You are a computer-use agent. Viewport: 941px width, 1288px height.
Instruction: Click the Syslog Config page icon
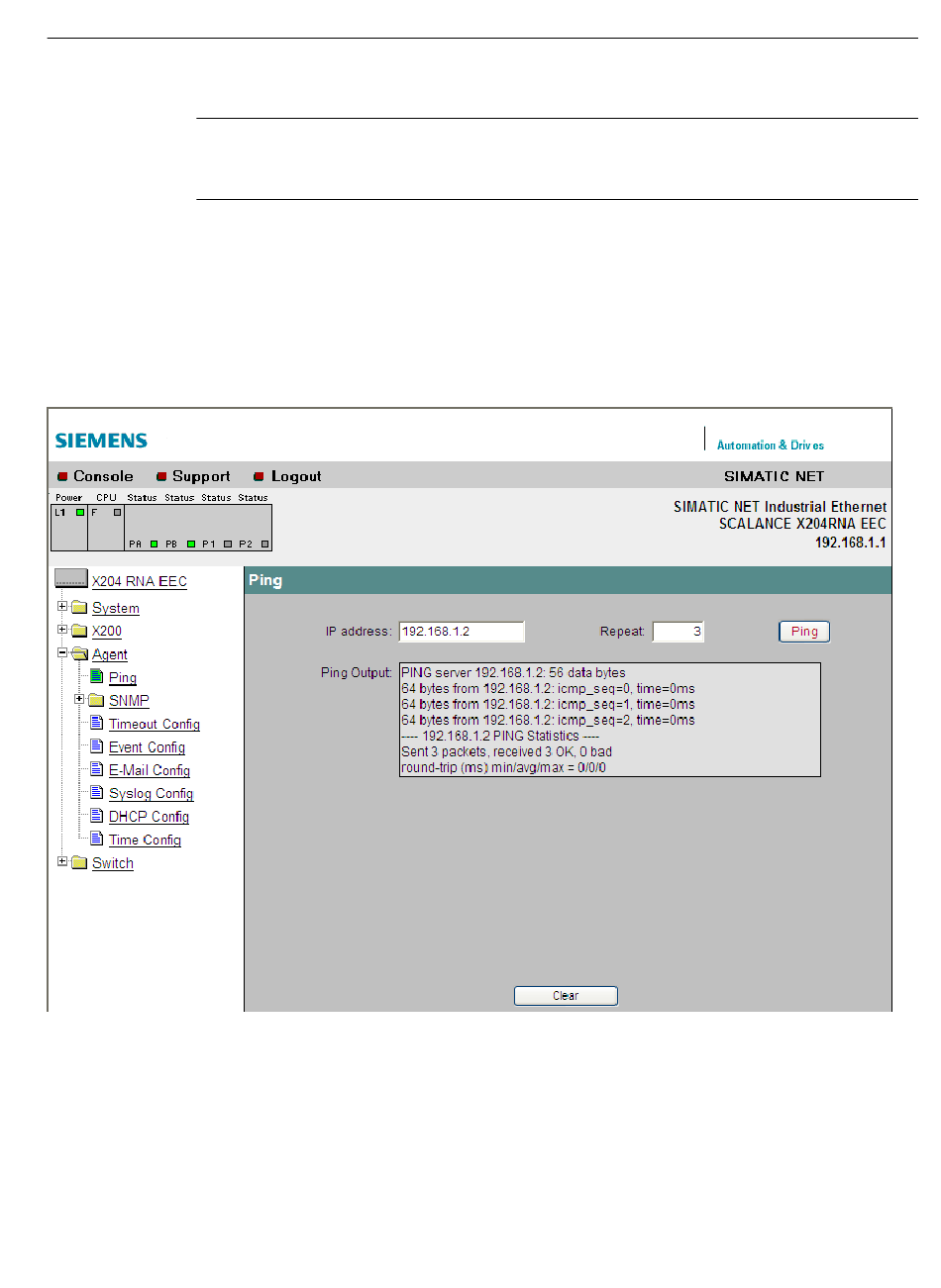tap(97, 792)
